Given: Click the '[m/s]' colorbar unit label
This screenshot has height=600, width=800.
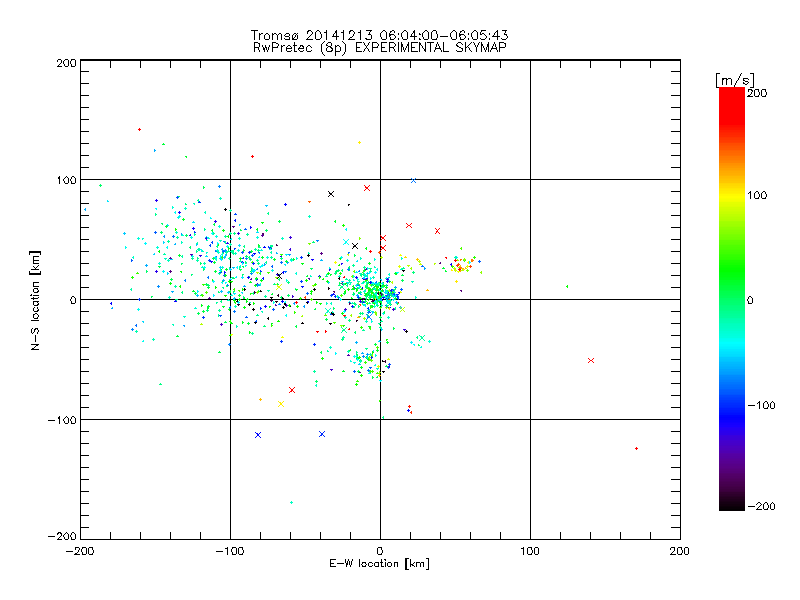Looking at the screenshot, I should (x=735, y=80).
